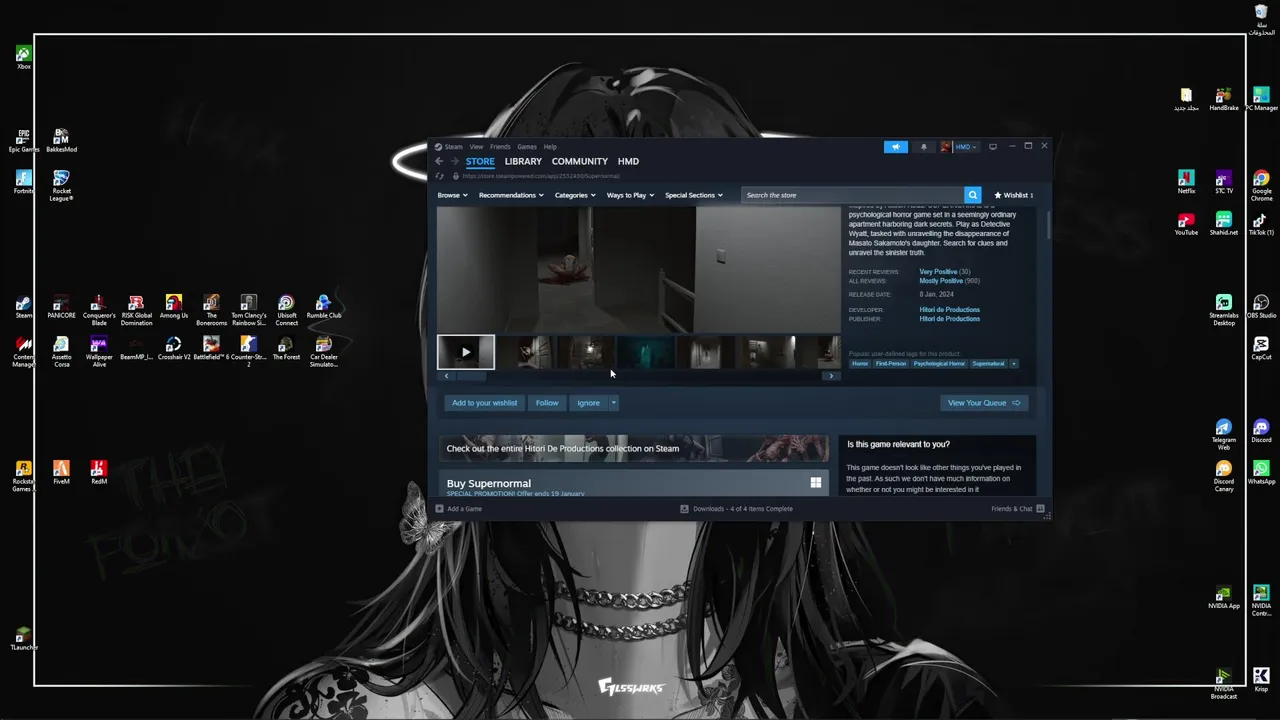The height and width of the screenshot is (720, 1280).
Task: Follow the game with Follow button
Action: pyautogui.click(x=547, y=403)
